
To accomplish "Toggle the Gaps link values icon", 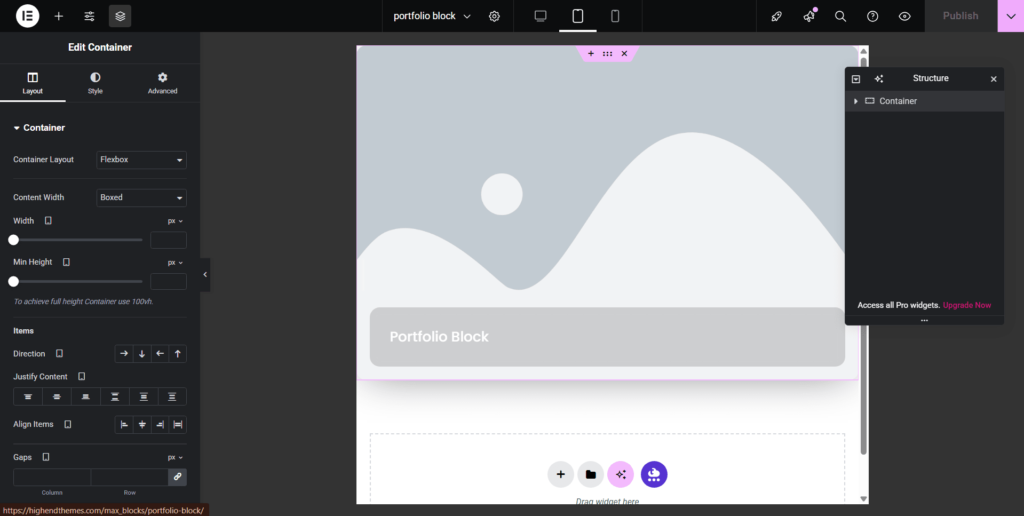I will 178,477.
